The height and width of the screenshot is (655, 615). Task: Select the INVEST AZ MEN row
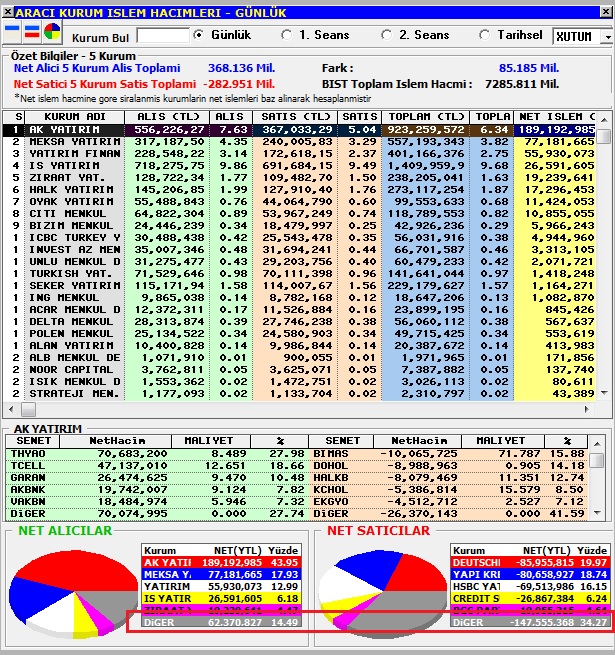point(300,250)
